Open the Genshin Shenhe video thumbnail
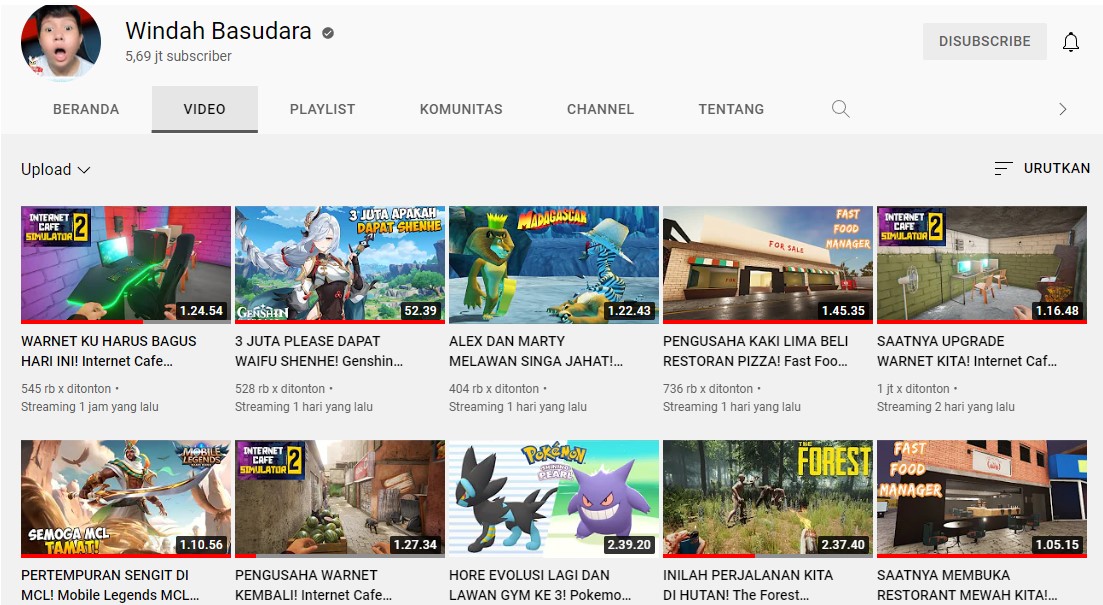 pos(340,265)
